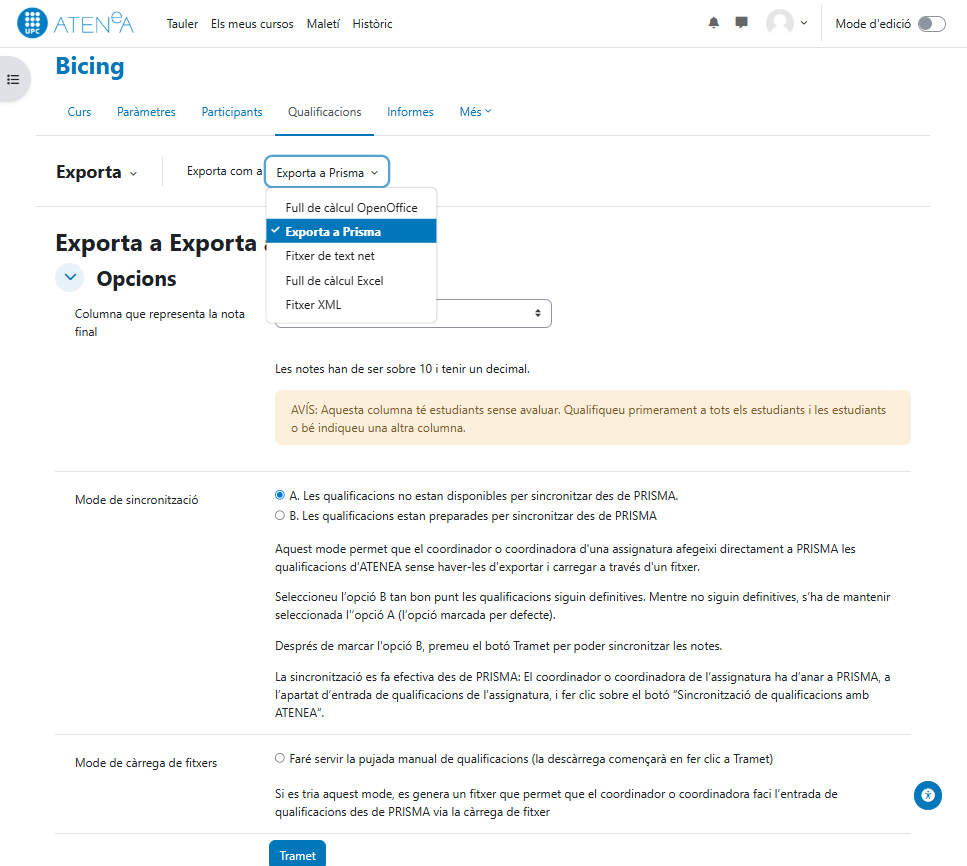967x866 pixels.
Task: Select Fitxer XML export format
Action: (313, 305)
